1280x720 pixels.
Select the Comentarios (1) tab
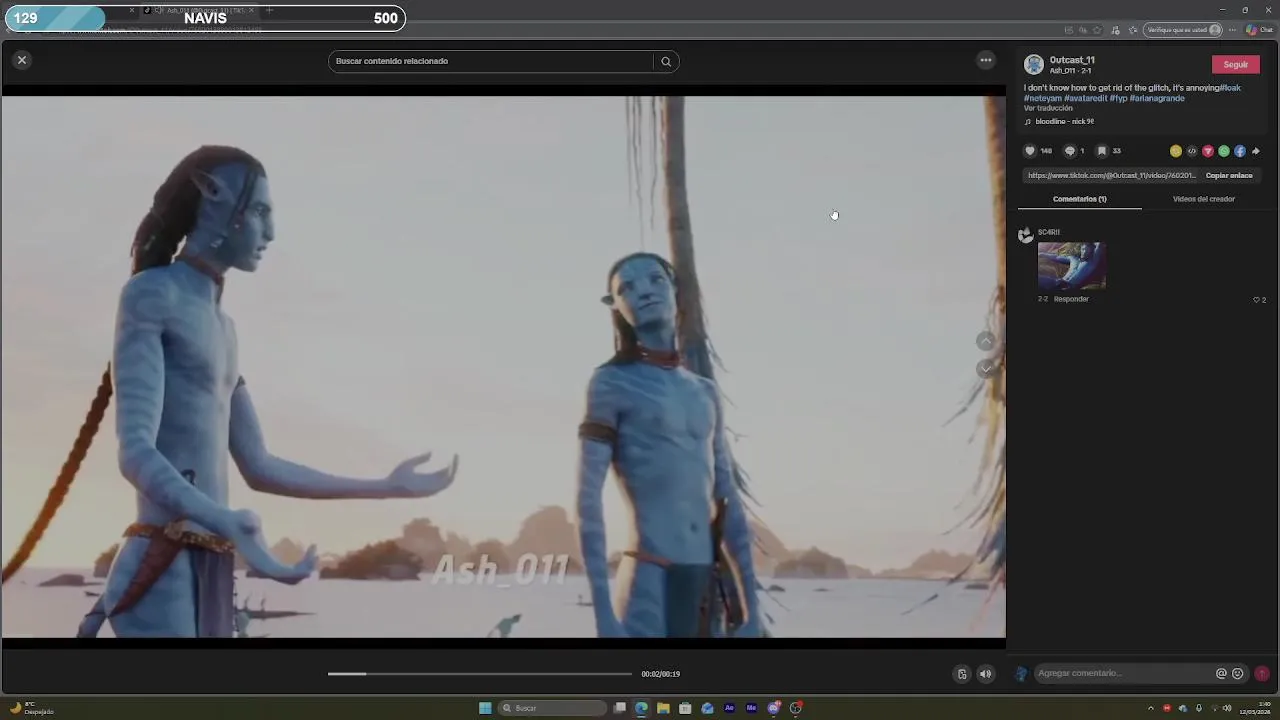coord(1079,199)
